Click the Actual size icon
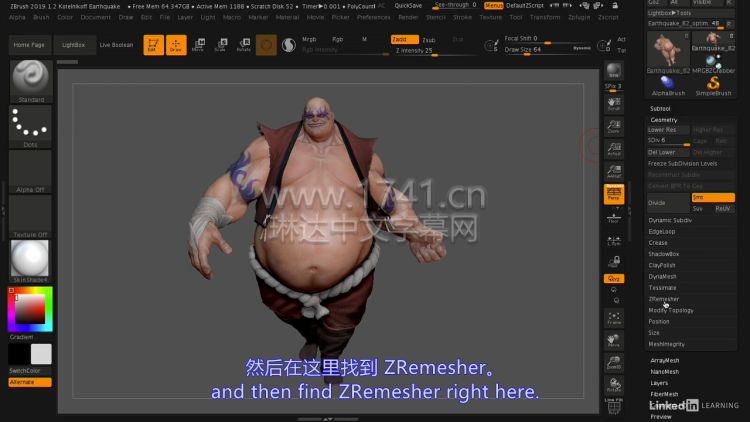The height and width of the screenshot is (422, 750). (x=614, y=149)
